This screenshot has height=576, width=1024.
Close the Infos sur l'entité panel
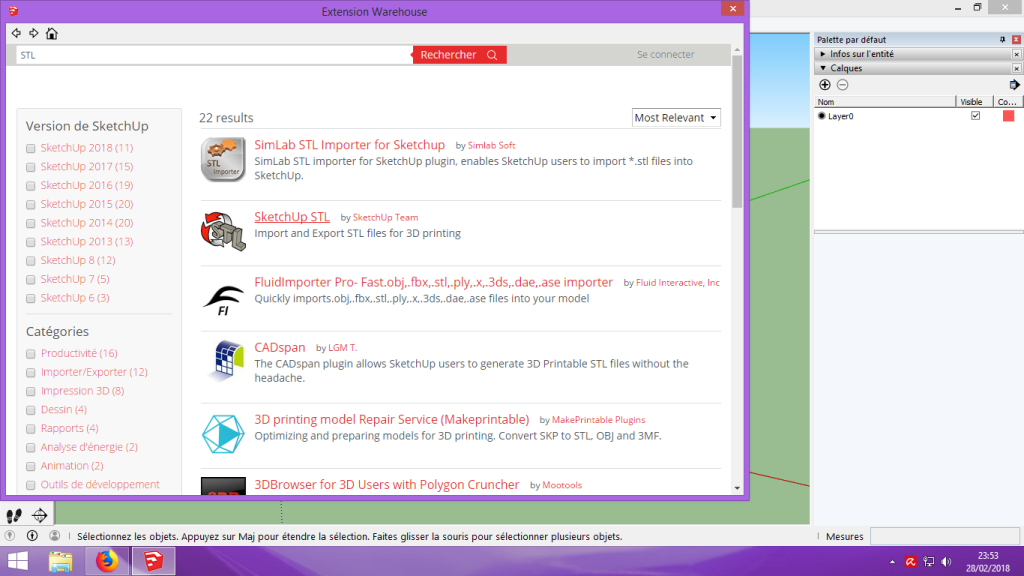1016,54
